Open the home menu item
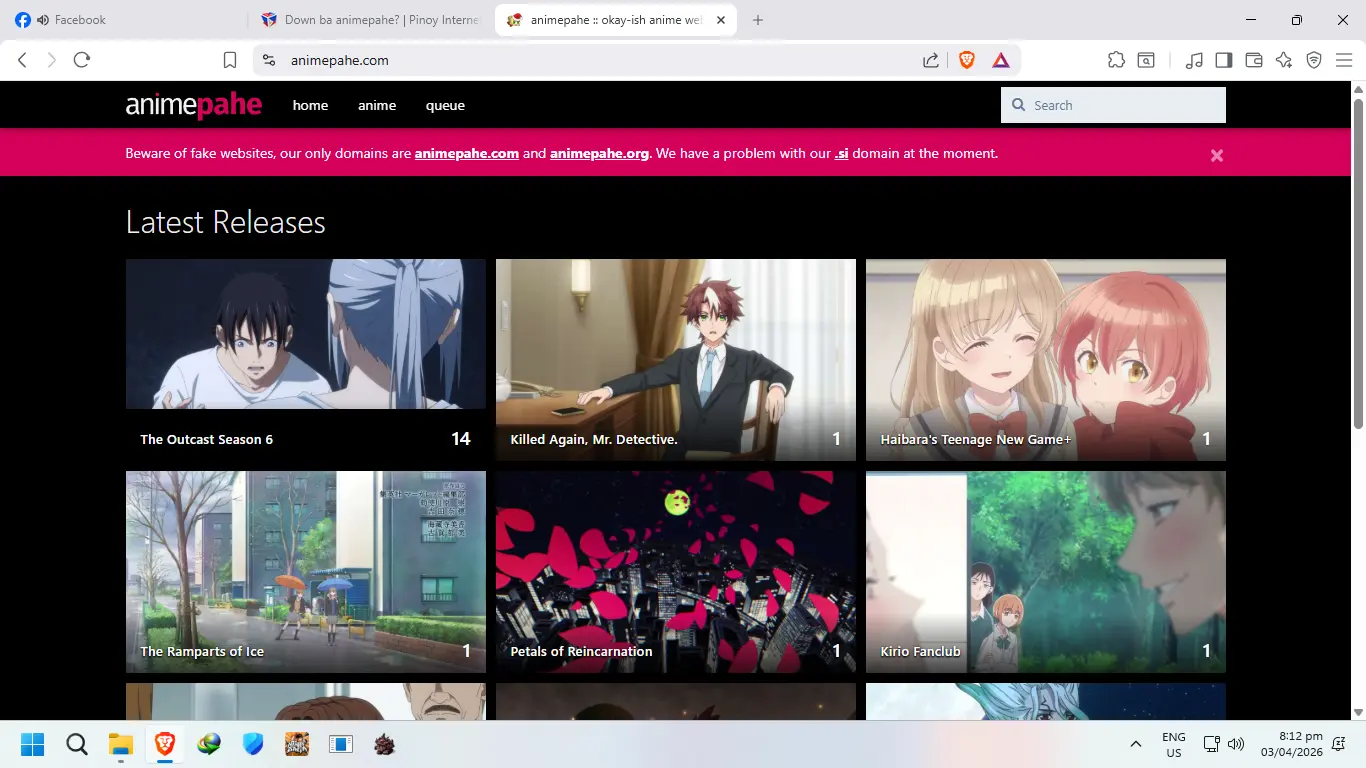 (310, 105)
